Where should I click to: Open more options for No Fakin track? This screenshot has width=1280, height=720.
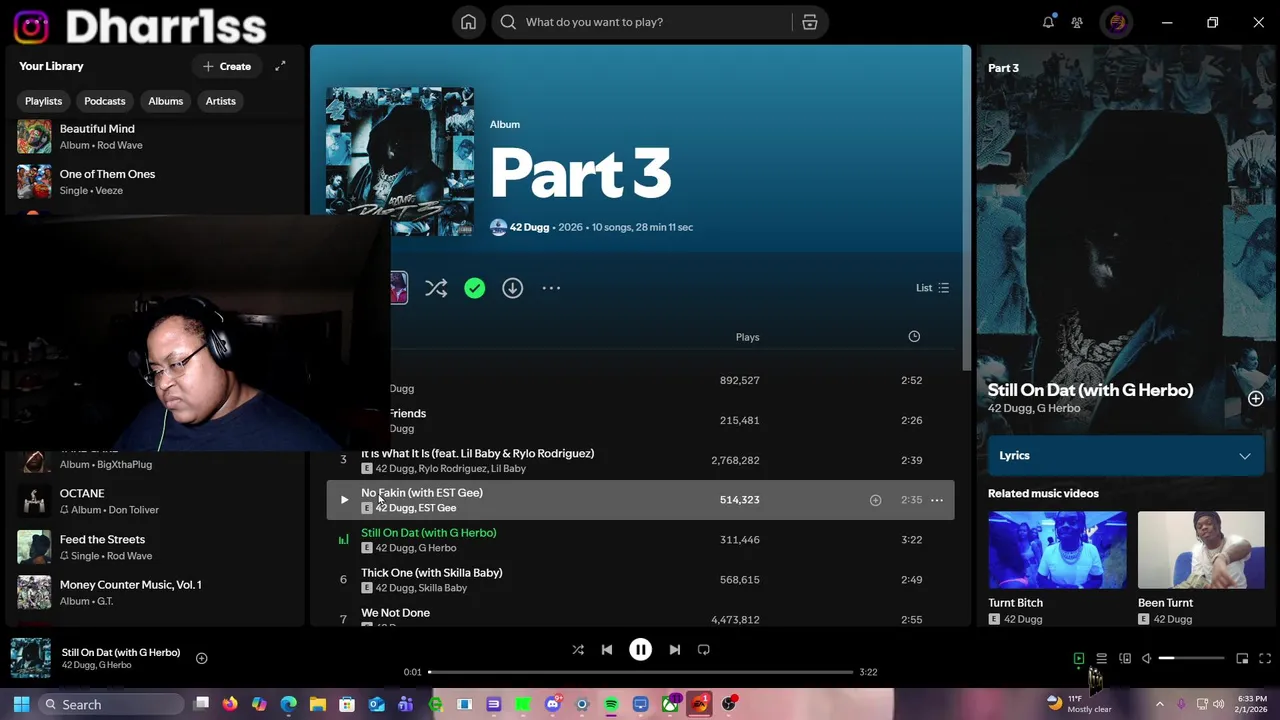[x=937, y=500]
